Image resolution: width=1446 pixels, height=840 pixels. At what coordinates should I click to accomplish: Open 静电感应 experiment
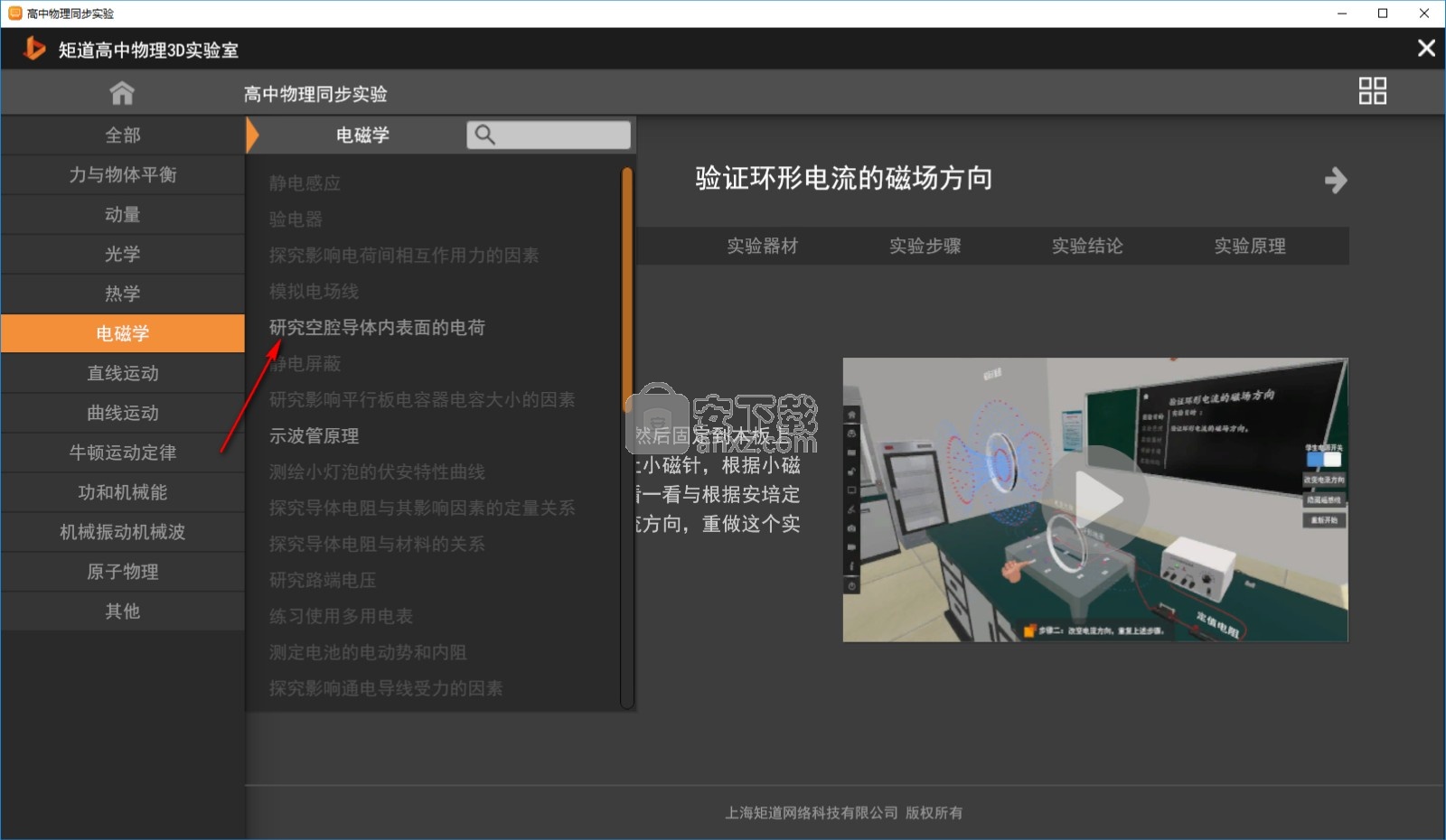tap(305, 182)
